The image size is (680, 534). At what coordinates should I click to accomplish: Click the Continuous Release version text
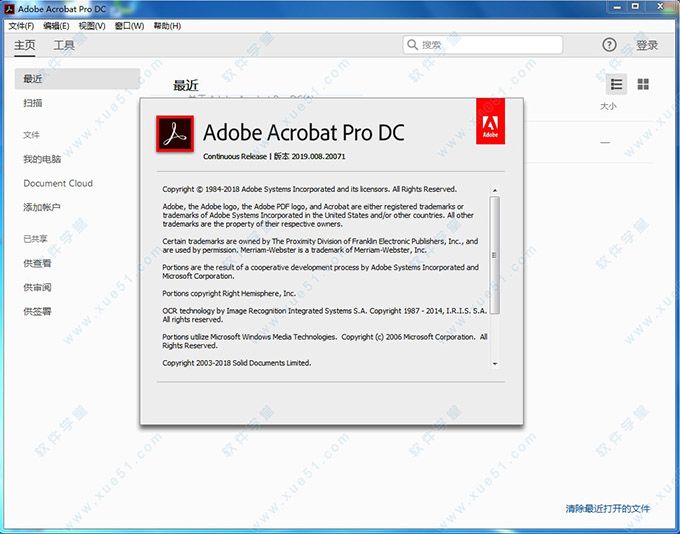click(274, 157)
